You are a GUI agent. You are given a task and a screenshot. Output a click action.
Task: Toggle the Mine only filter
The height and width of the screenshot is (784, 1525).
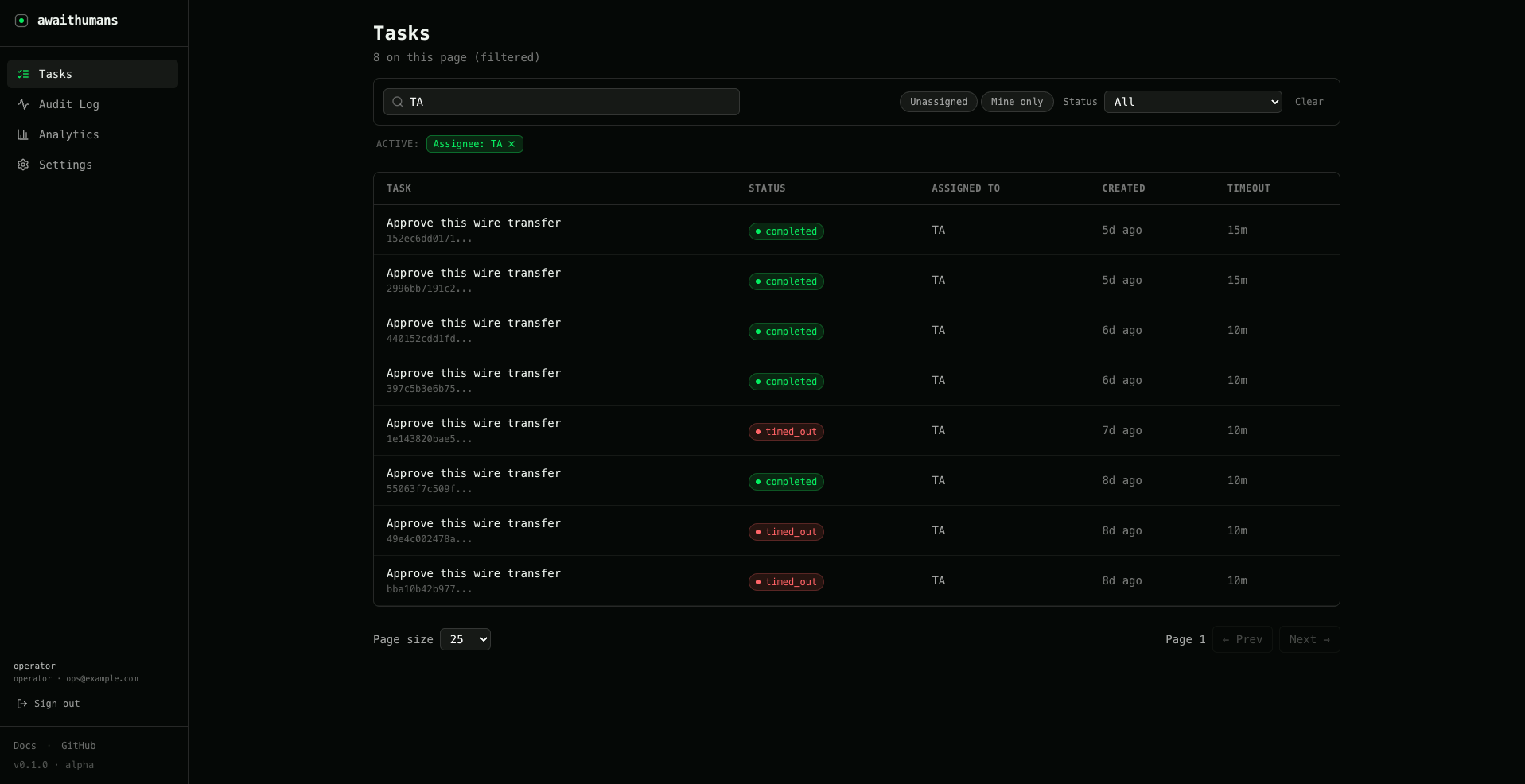(1017, 102)
